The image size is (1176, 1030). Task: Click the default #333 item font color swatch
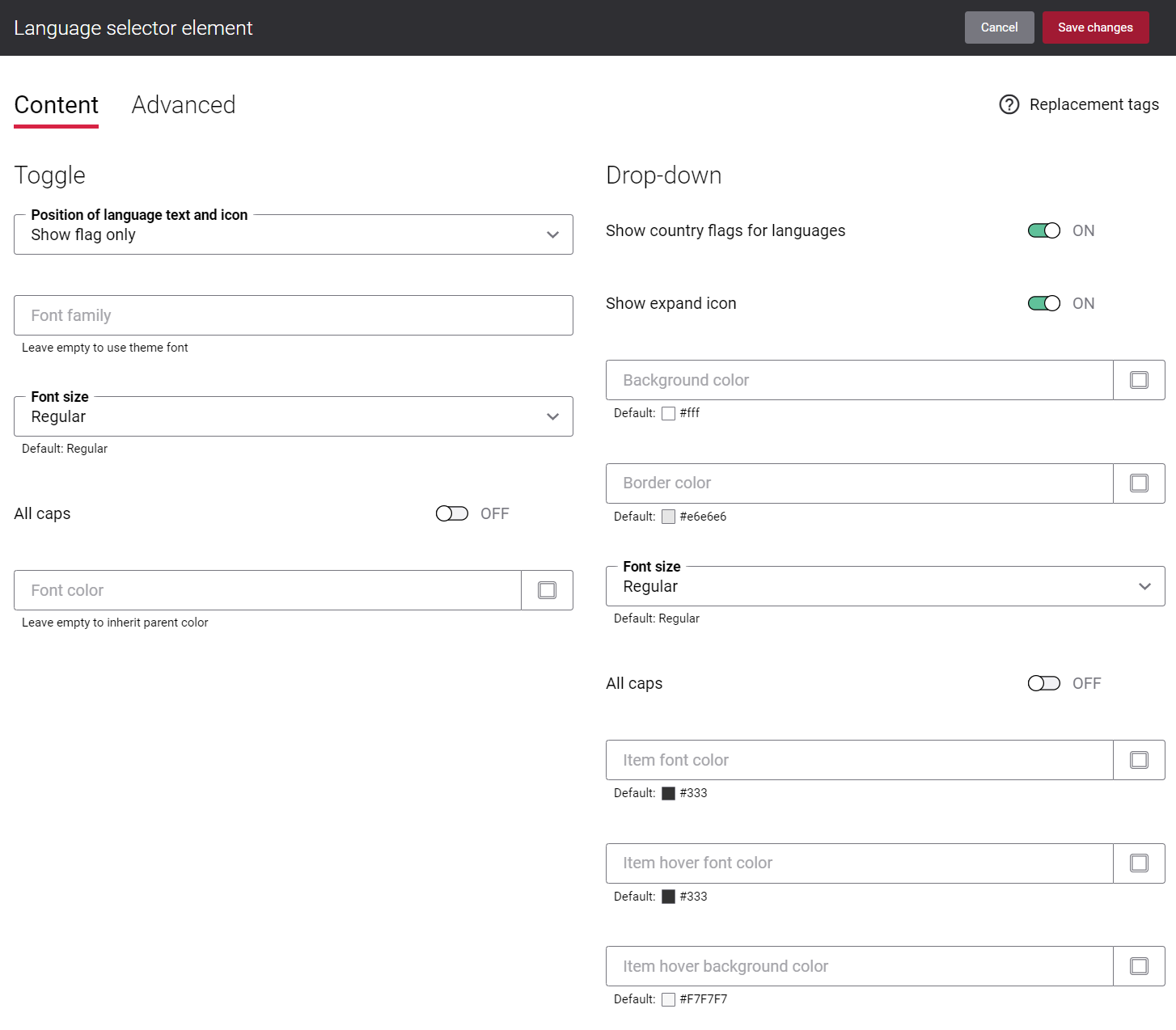point(668,793)
